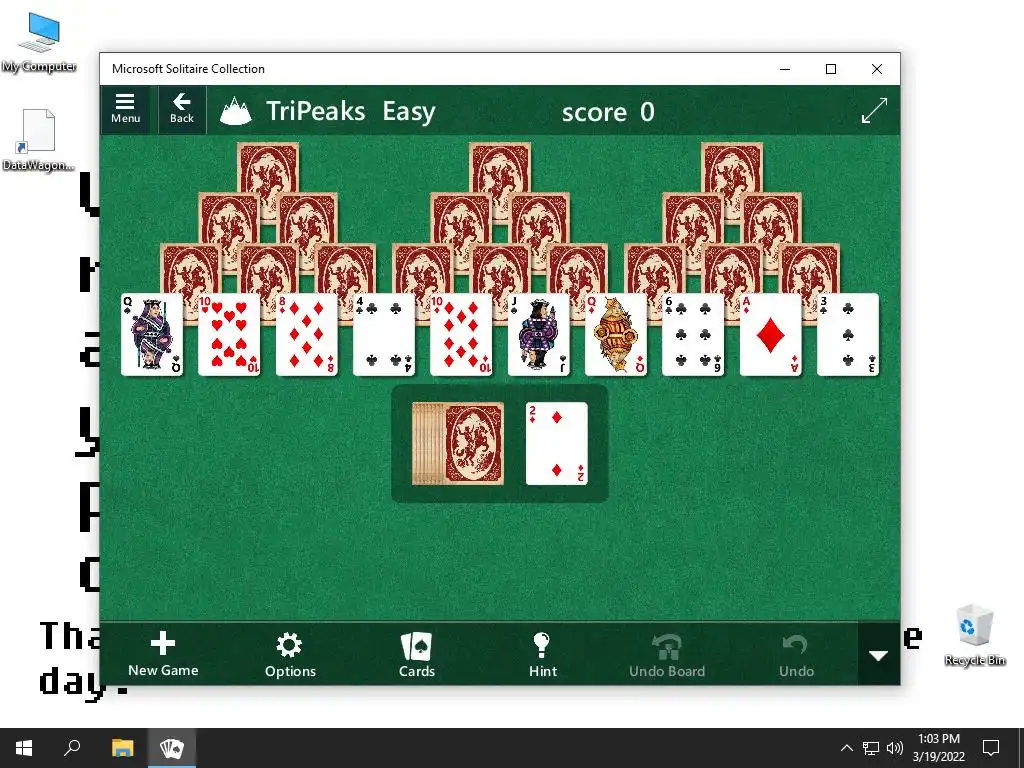Open Options gear in bottom bar
The image size is (1024, 768).
pyautogui.click(x=290, y=654)
